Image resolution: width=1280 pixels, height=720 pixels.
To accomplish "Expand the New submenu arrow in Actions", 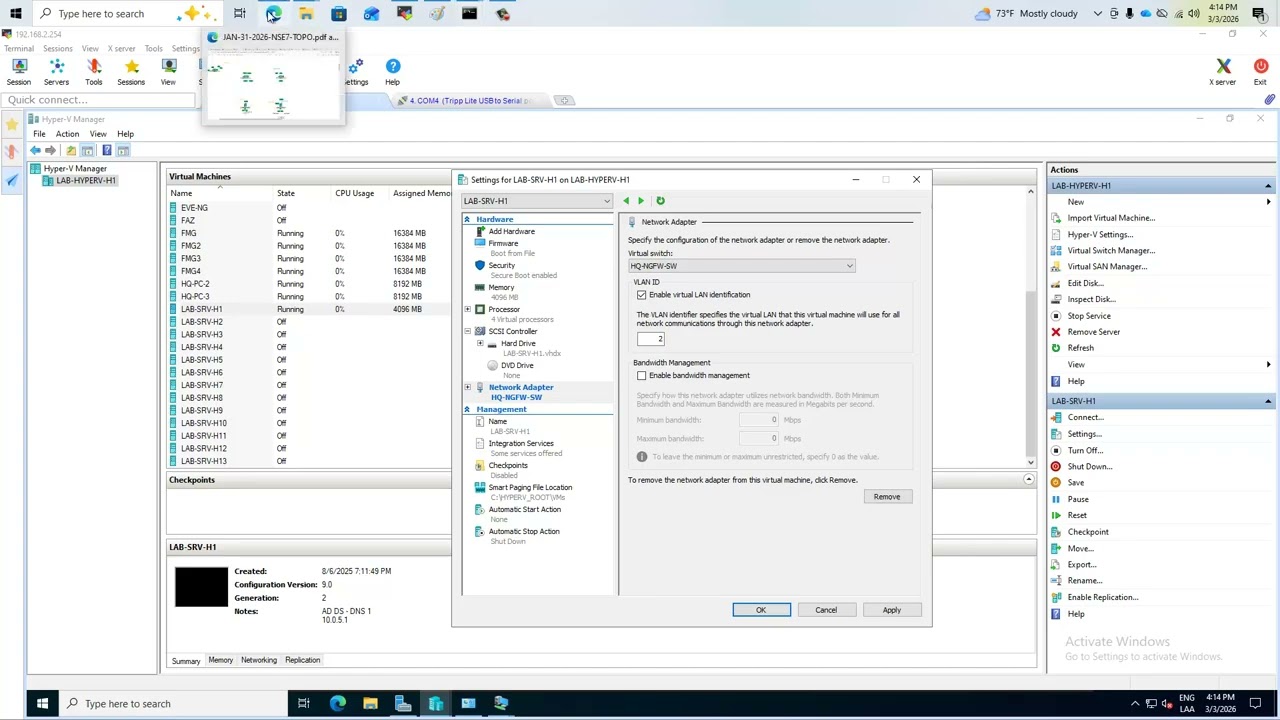I will tap(1268, 202).
